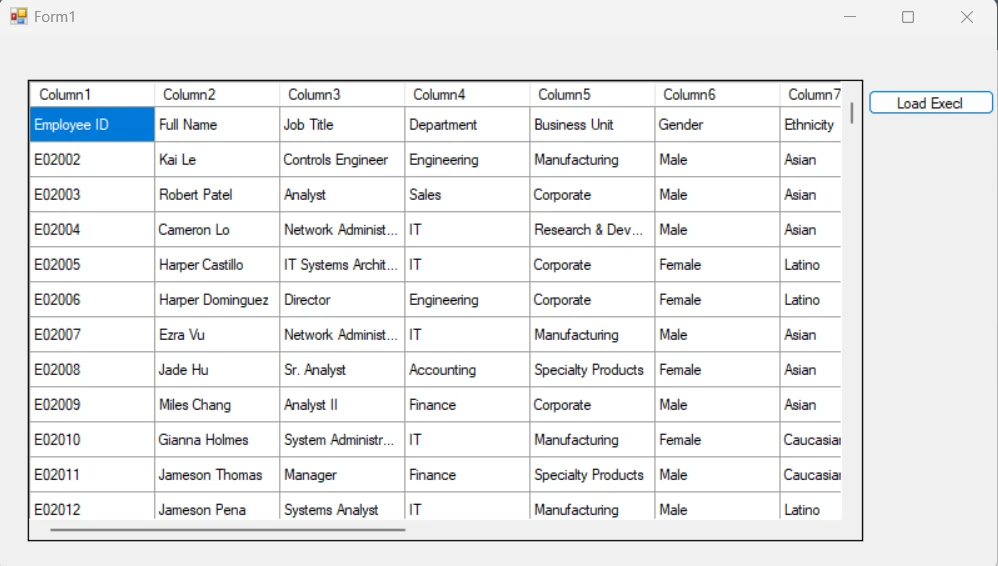Viewport: 998px width, 566px height.
Task: Click the Form1 application icon
Action: (x=19, y=17)
